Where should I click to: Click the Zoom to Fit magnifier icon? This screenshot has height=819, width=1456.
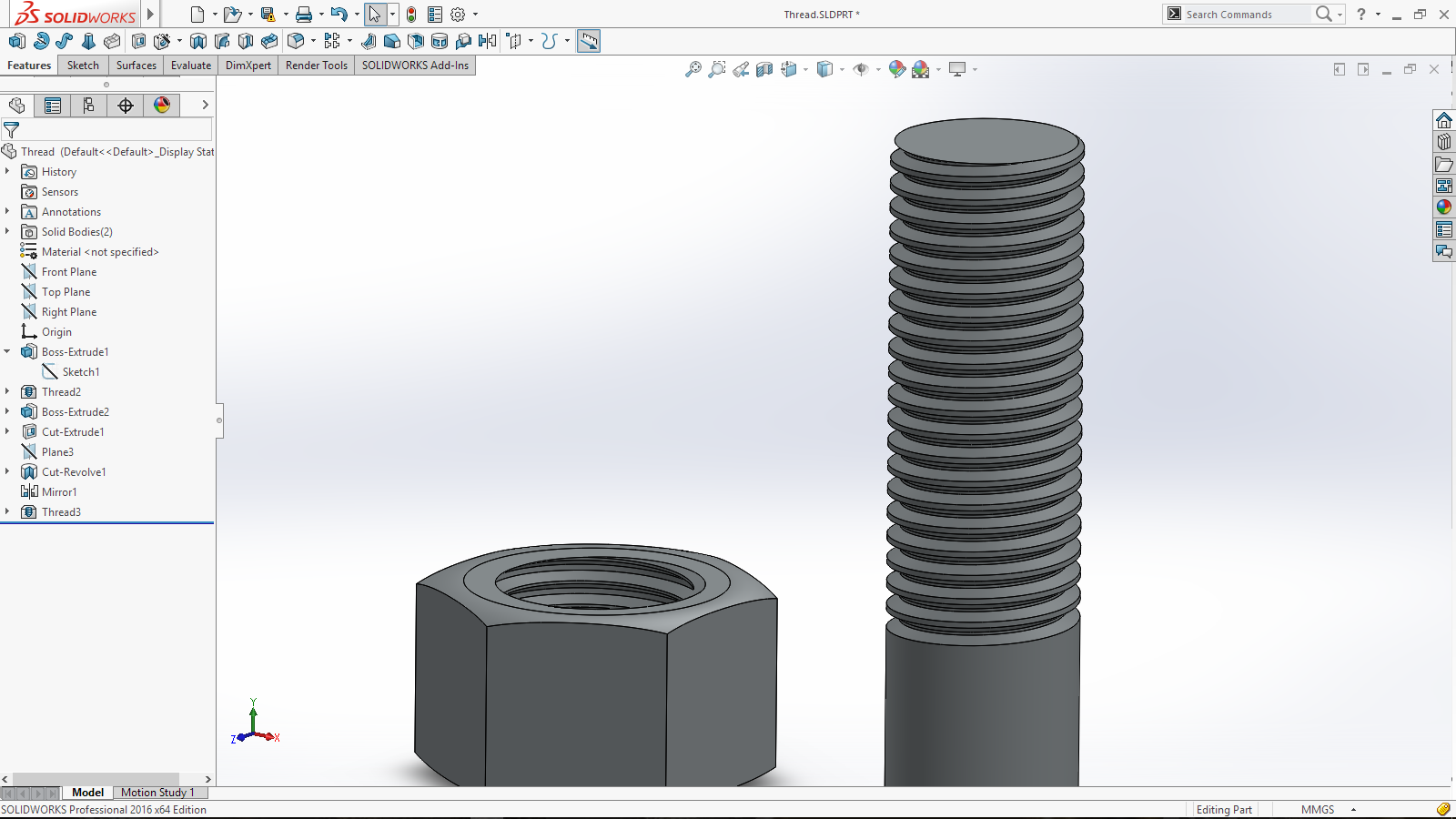point(693,69)
